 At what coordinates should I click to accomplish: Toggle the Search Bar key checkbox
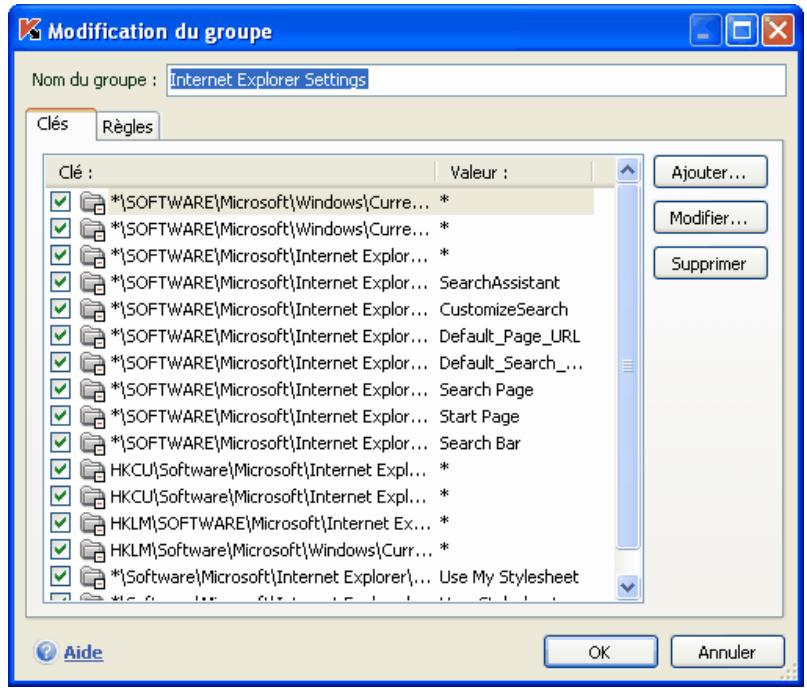point(60,442)
